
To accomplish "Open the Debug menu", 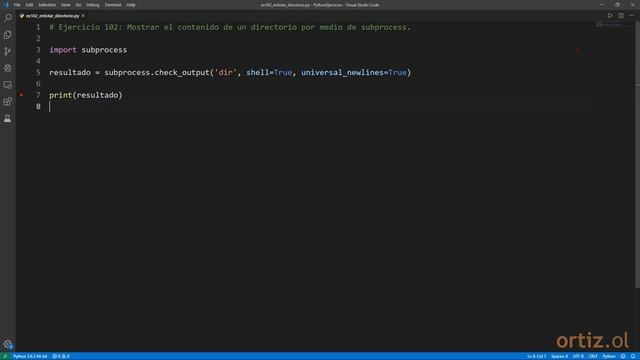I will click(x=93, y=5).
